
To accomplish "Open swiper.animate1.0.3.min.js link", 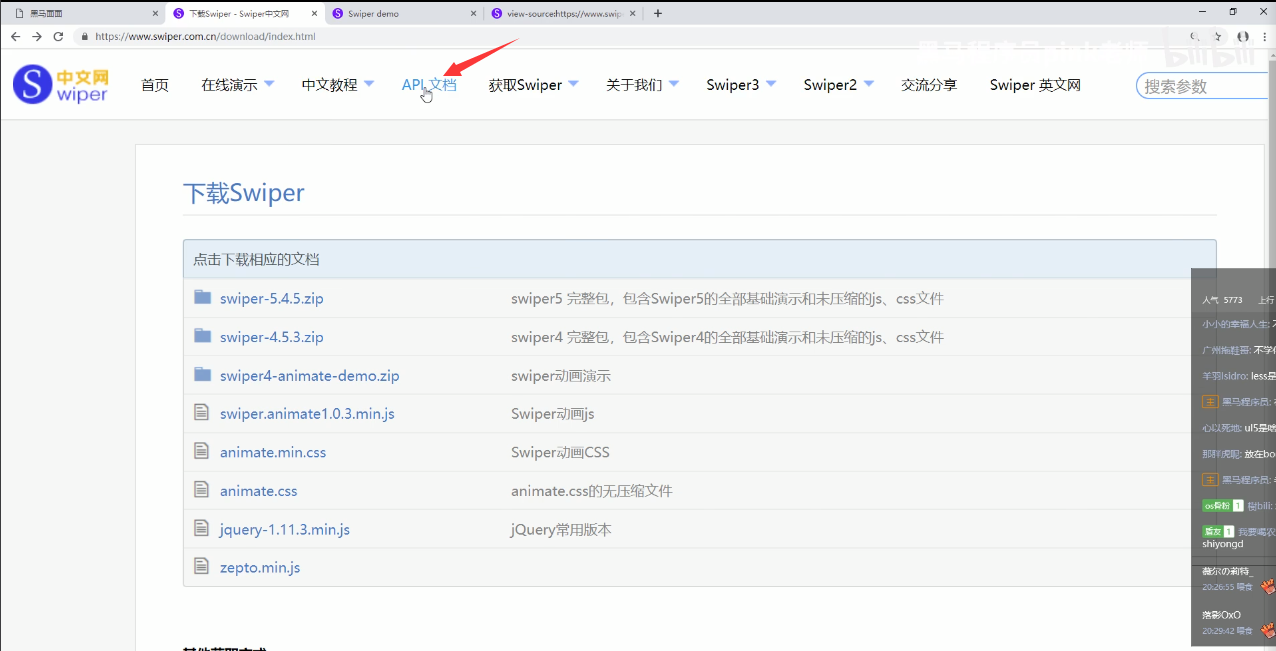I will [x=307, y=414].
